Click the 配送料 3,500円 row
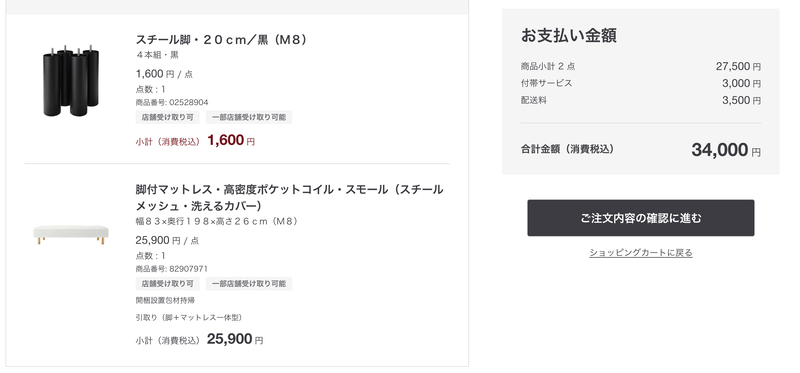The height and width of the screenshot is (373, 800). tap(640, 101)
